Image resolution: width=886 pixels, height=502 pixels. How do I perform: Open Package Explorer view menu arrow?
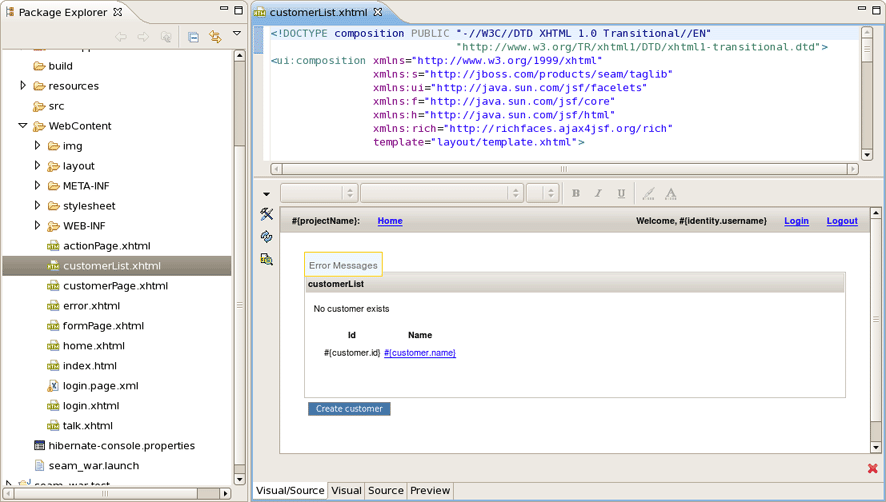pyautogui.click(x=237, y=35)
